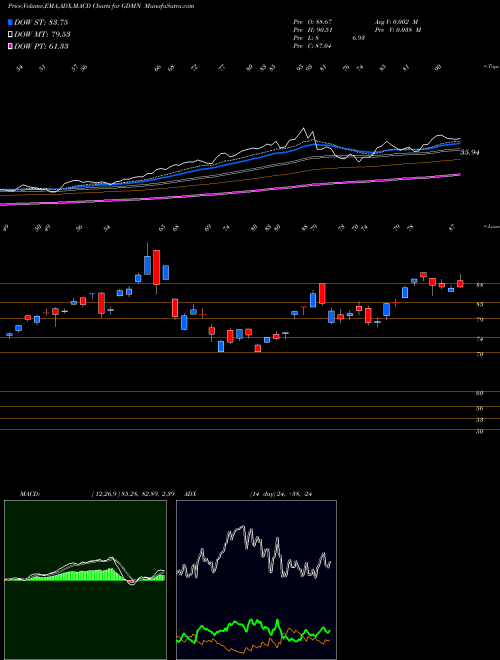The image size is (500, 660).
Task: Click the 83 price axis label
Action: tap(479, 304)
